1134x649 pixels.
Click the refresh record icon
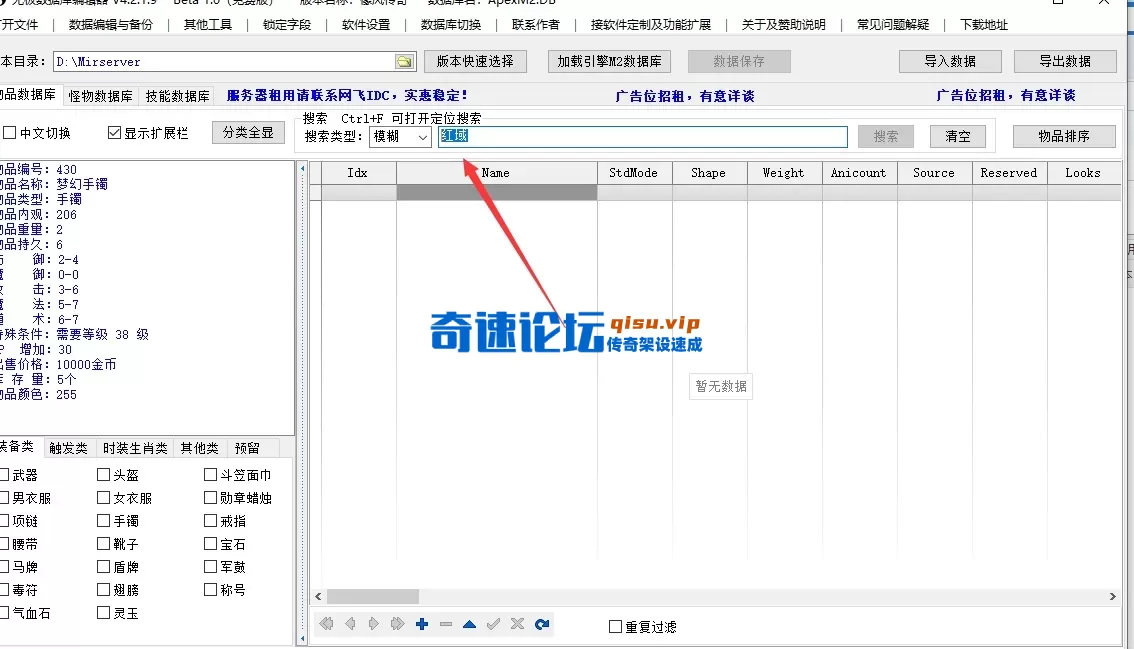click(542, 624)
